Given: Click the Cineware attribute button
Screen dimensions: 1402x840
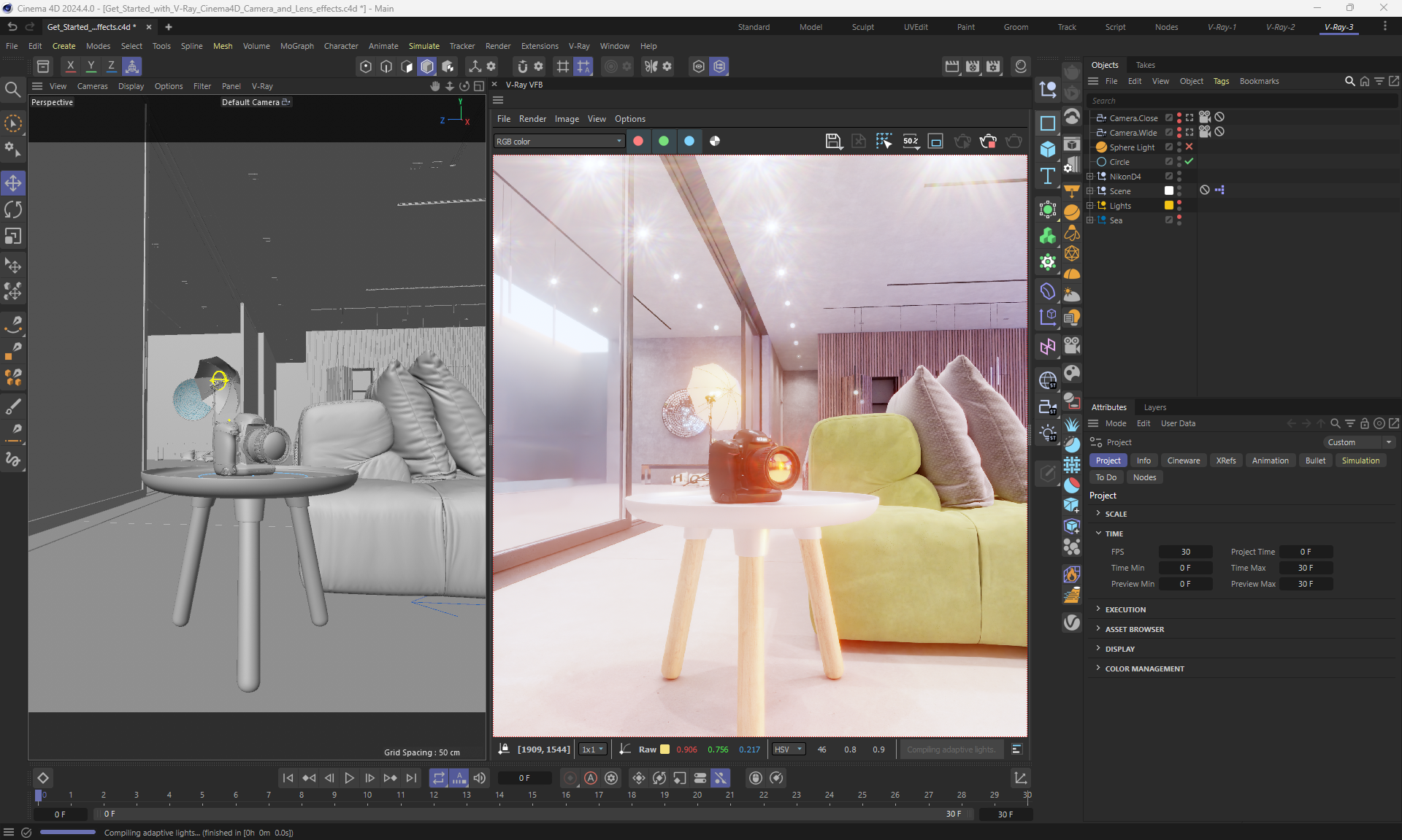Looking at the screenshot, I should [1183, 461].
